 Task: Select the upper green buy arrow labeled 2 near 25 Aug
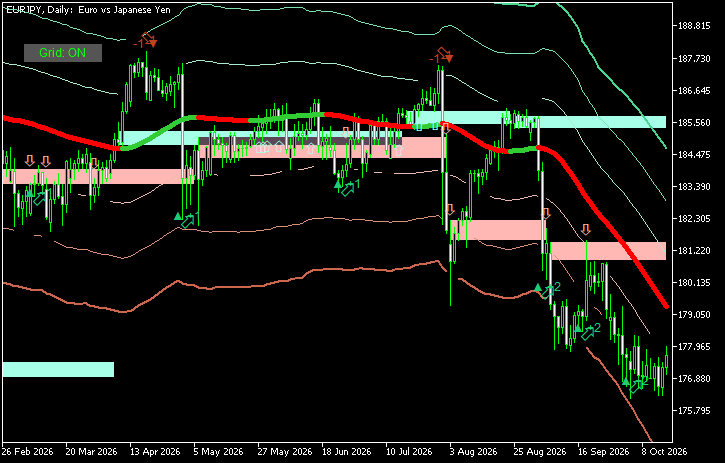[547, 291]
